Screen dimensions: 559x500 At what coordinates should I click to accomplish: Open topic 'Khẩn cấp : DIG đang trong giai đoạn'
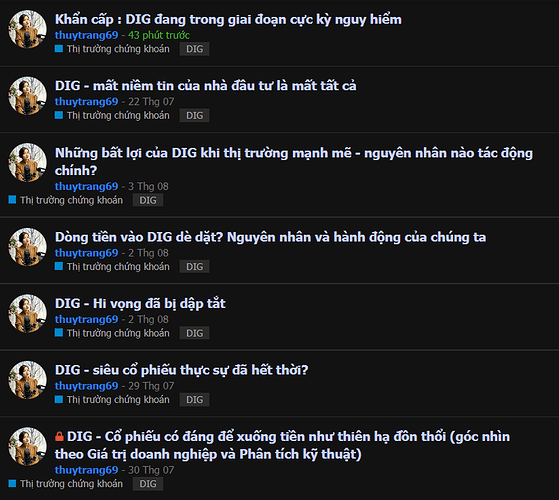(x=228, y=19)
